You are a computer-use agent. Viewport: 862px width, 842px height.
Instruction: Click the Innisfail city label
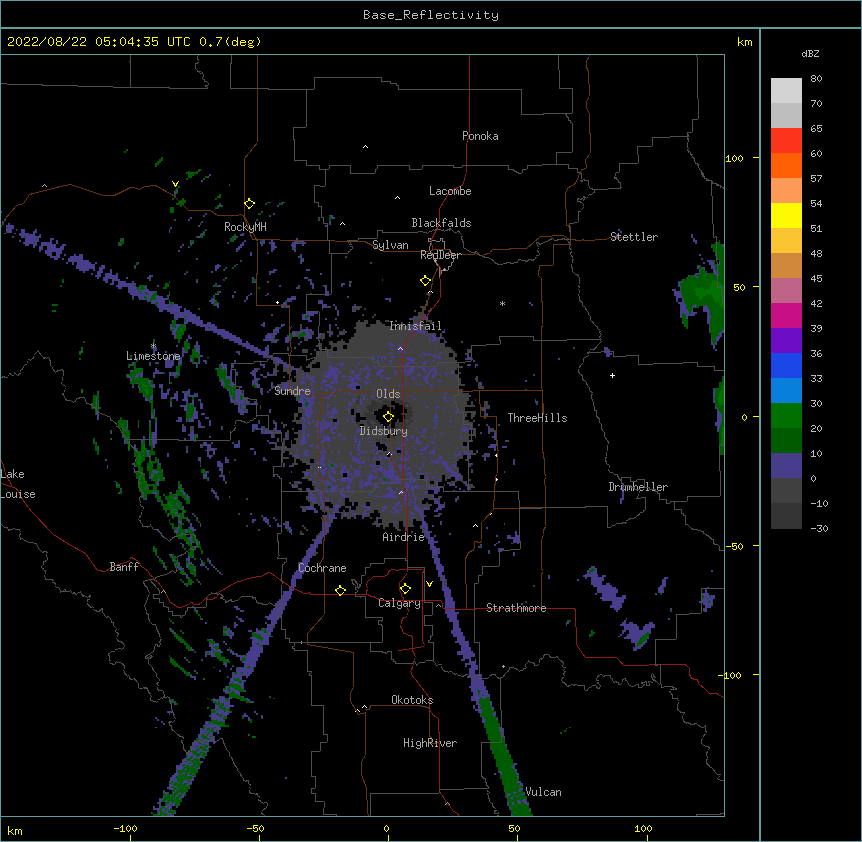tap(415, 326)
